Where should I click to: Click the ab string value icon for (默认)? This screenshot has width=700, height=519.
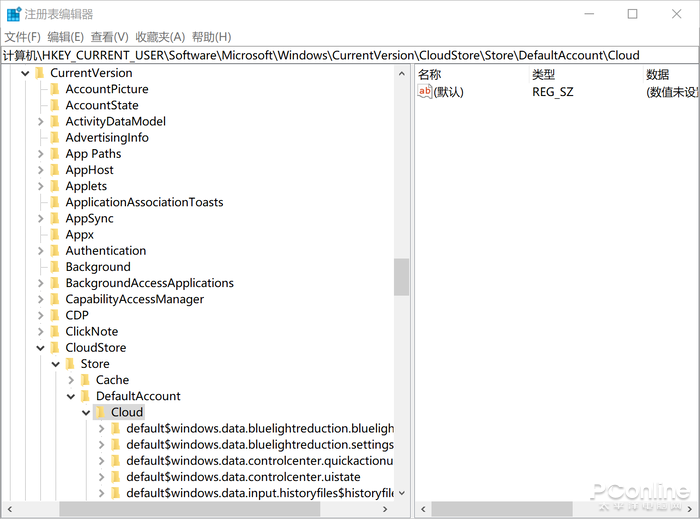pos(425,91)
